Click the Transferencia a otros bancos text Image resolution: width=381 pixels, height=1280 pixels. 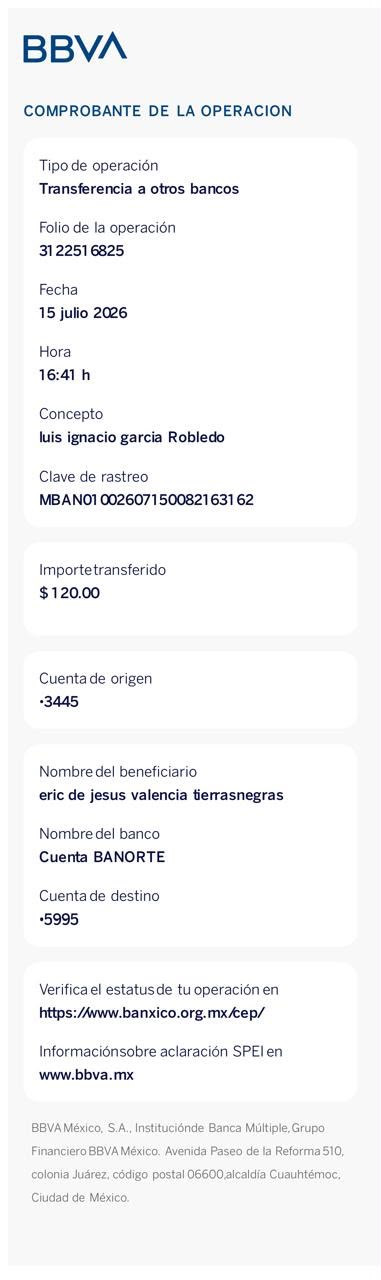click(x=139, y=189)
